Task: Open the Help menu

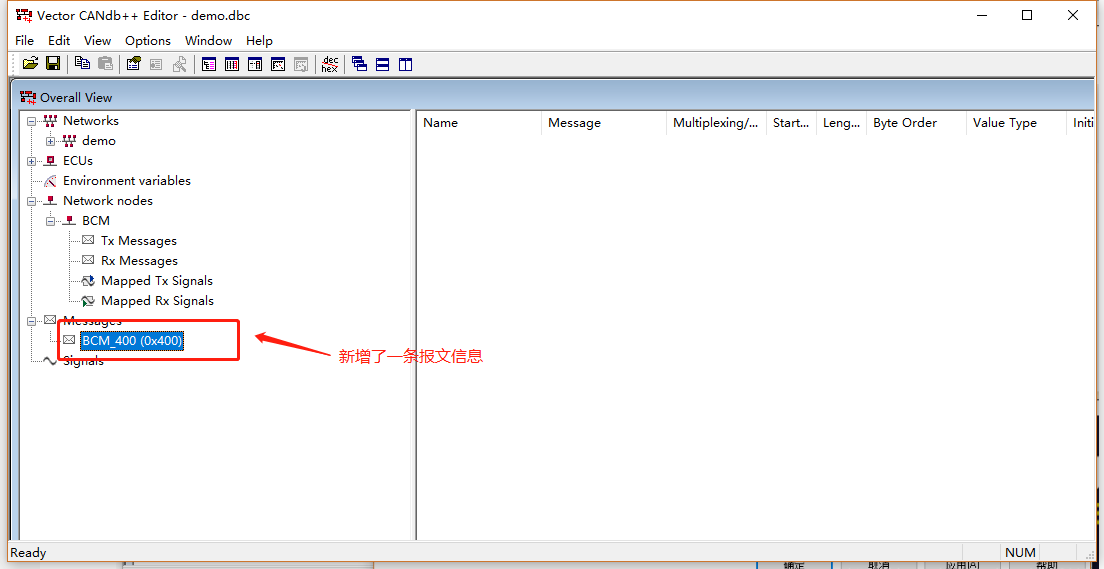Action: tap(259, 40)
